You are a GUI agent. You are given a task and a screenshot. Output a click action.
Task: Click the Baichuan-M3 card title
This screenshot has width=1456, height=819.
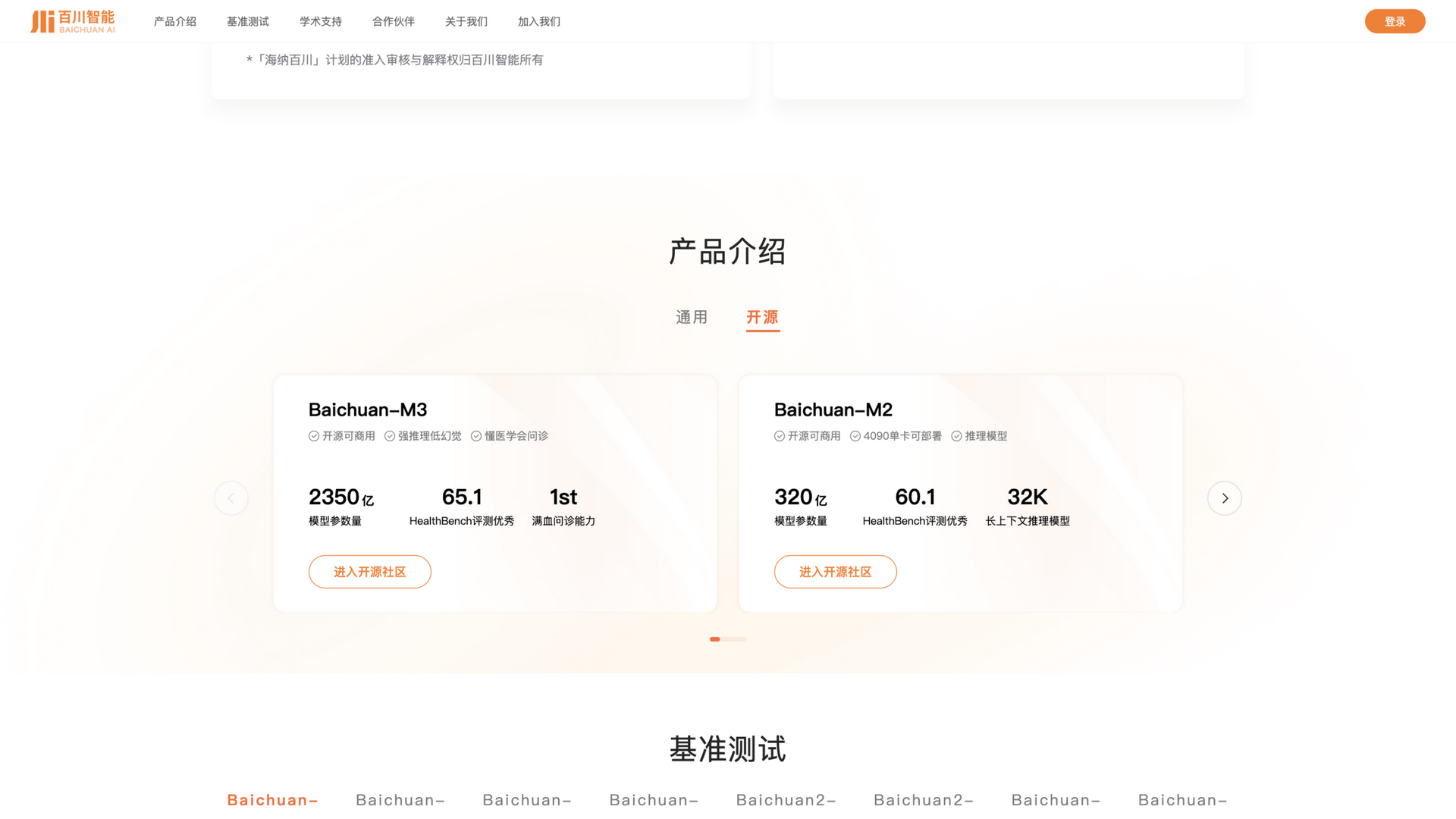click(368, 409)
